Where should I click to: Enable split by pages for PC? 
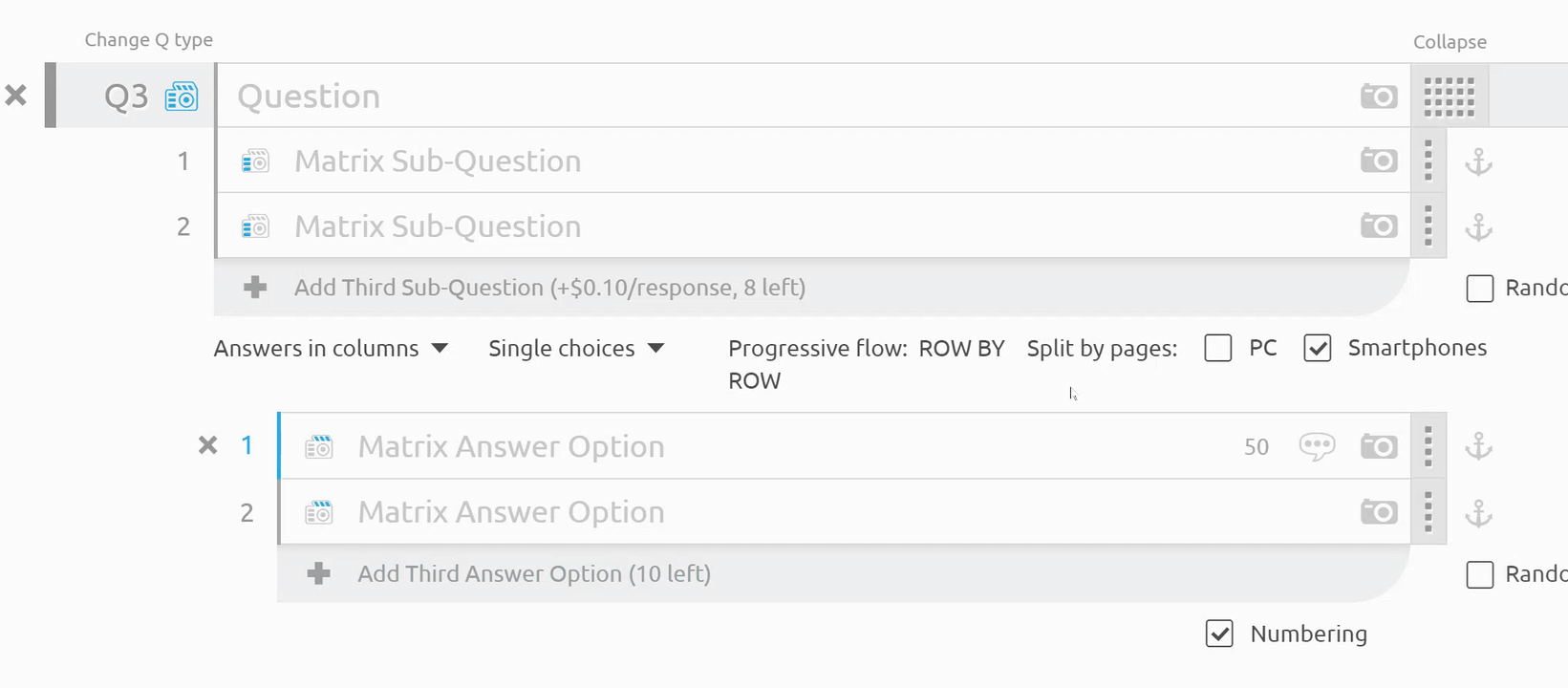click(x=1218, y=348)
